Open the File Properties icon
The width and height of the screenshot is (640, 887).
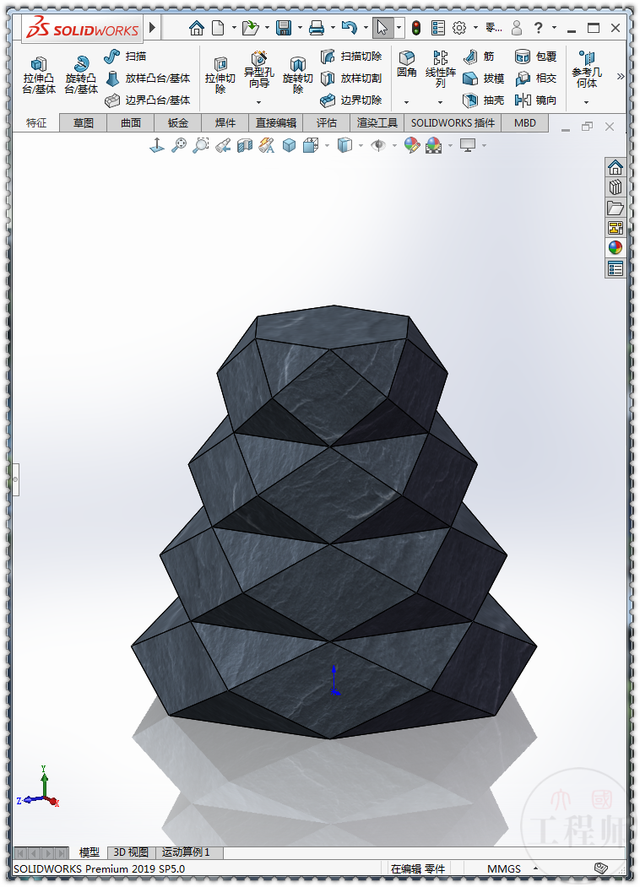[437, 28]
